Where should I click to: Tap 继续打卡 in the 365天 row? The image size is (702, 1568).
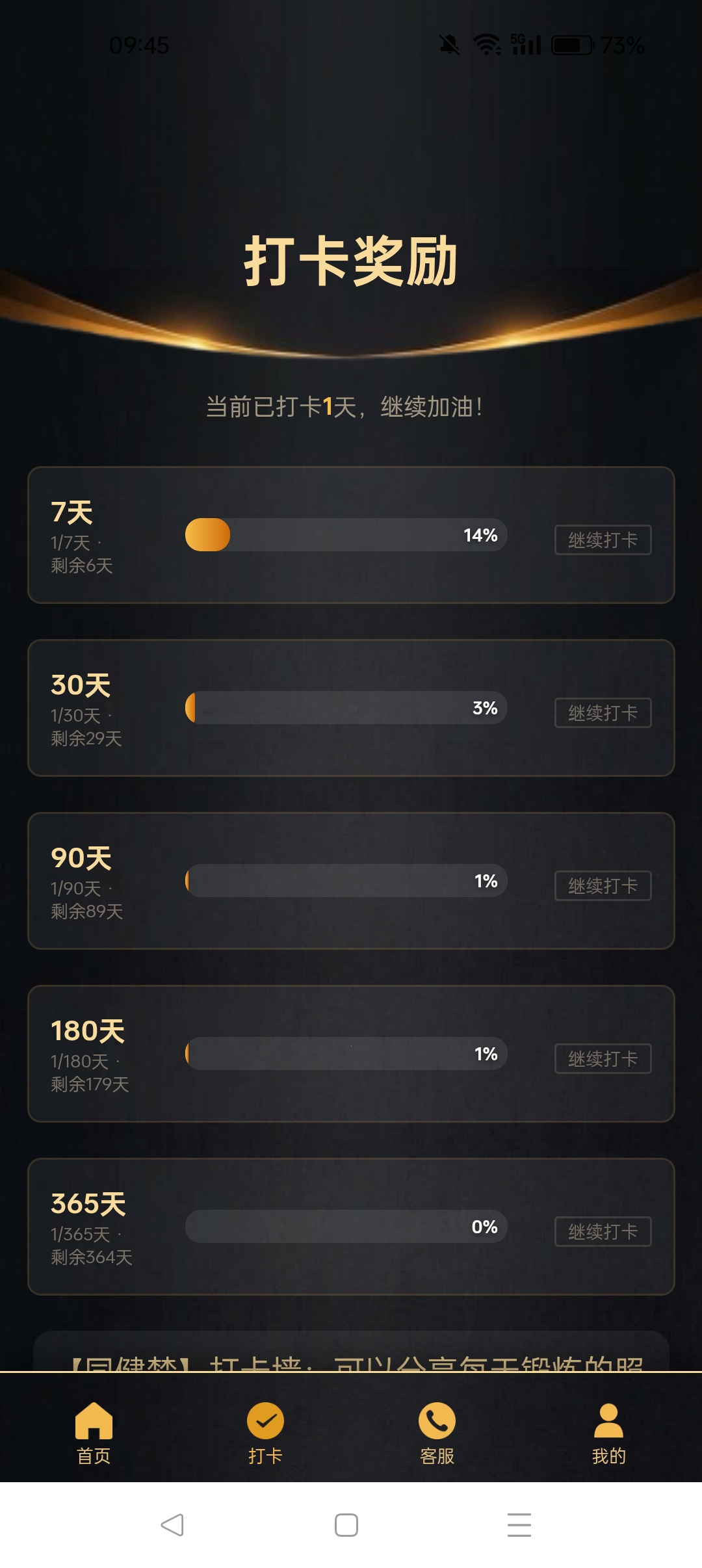coord(603,1231)
